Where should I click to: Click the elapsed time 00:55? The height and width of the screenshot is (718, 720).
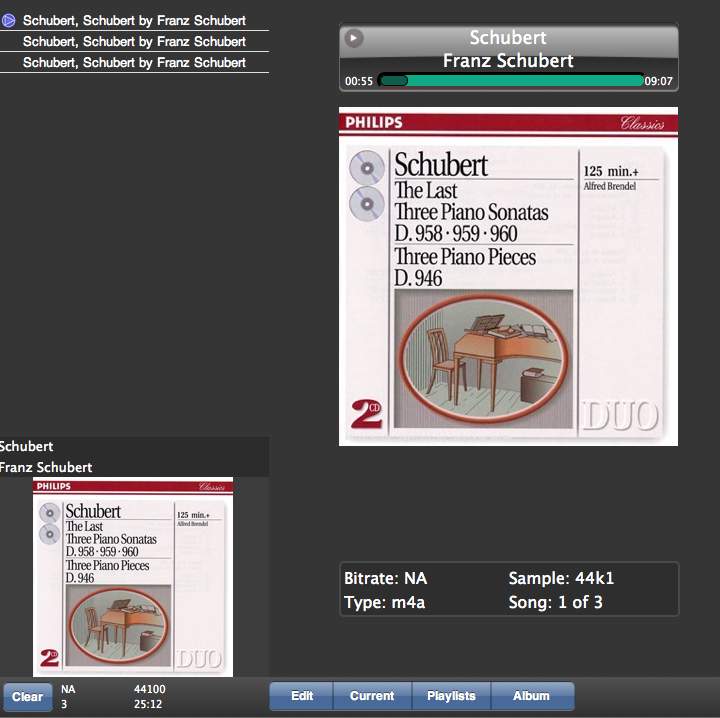359,81
